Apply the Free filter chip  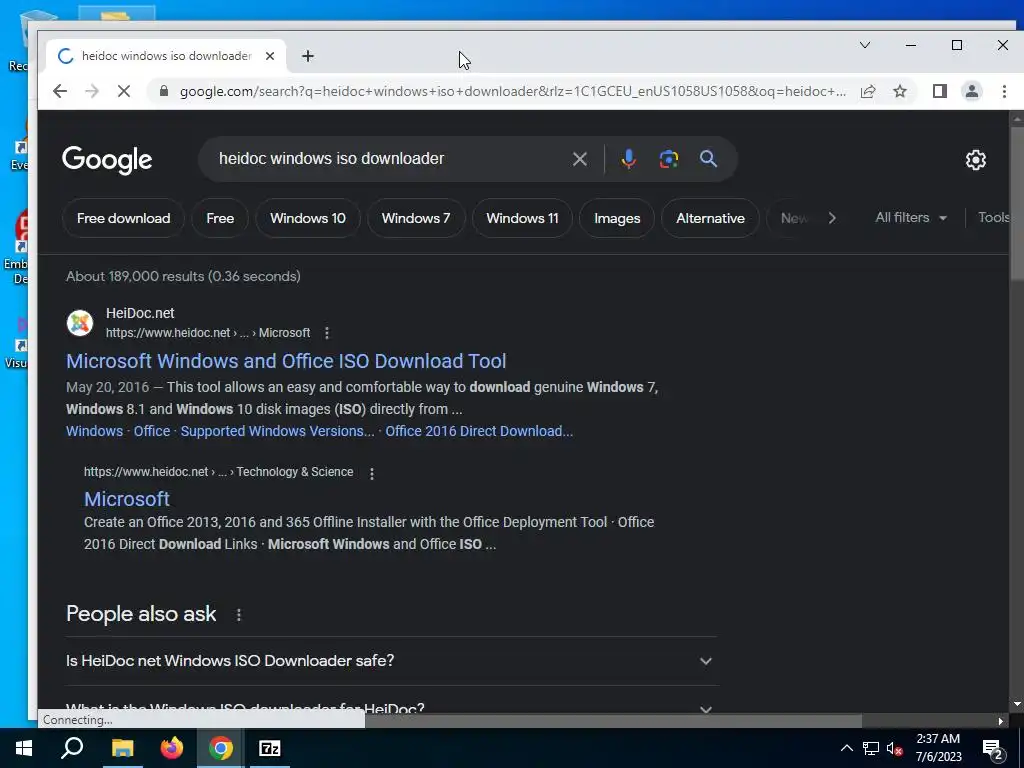220,218
